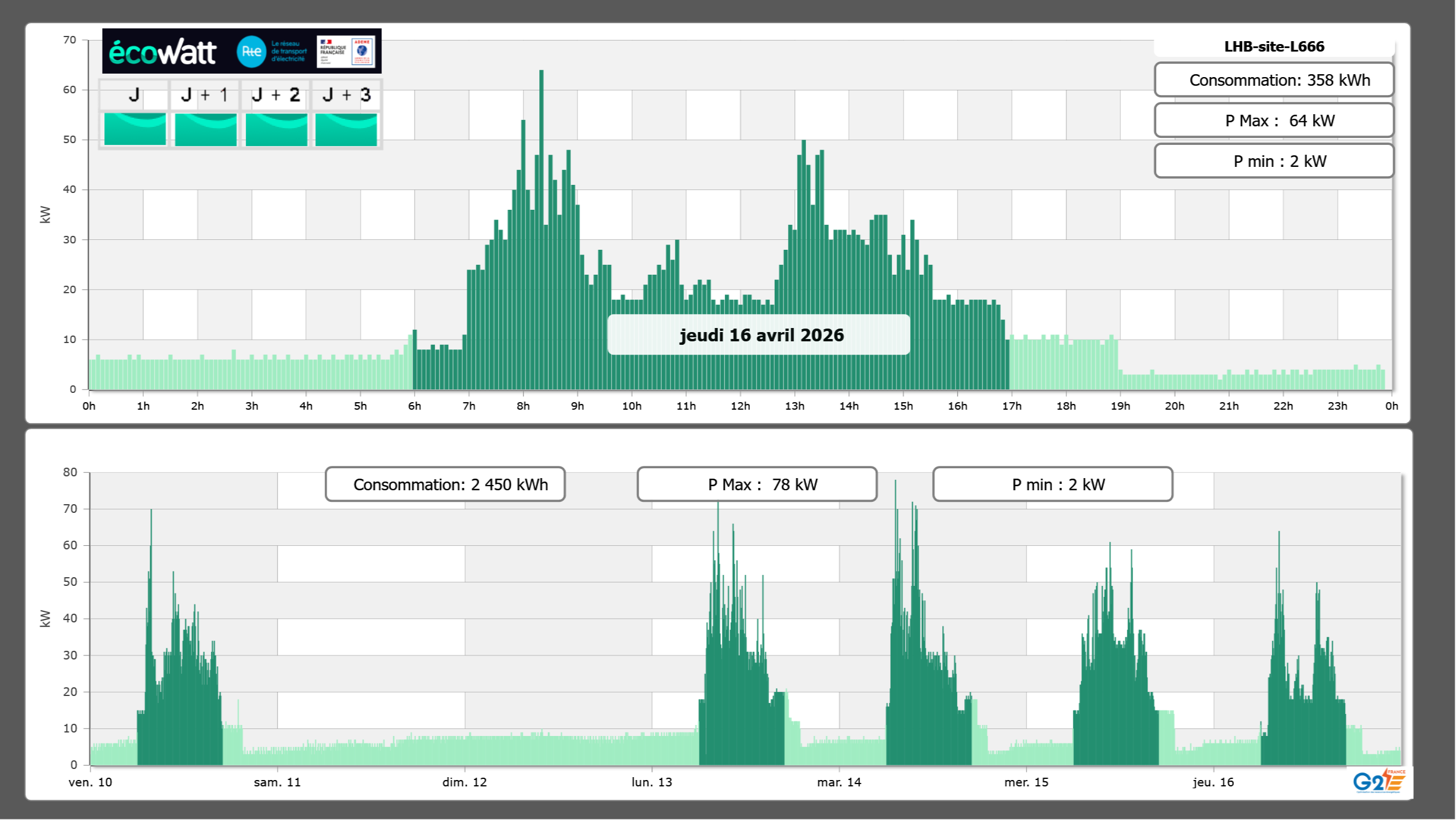Click the République Française ADEME logo

click(346, 52)
